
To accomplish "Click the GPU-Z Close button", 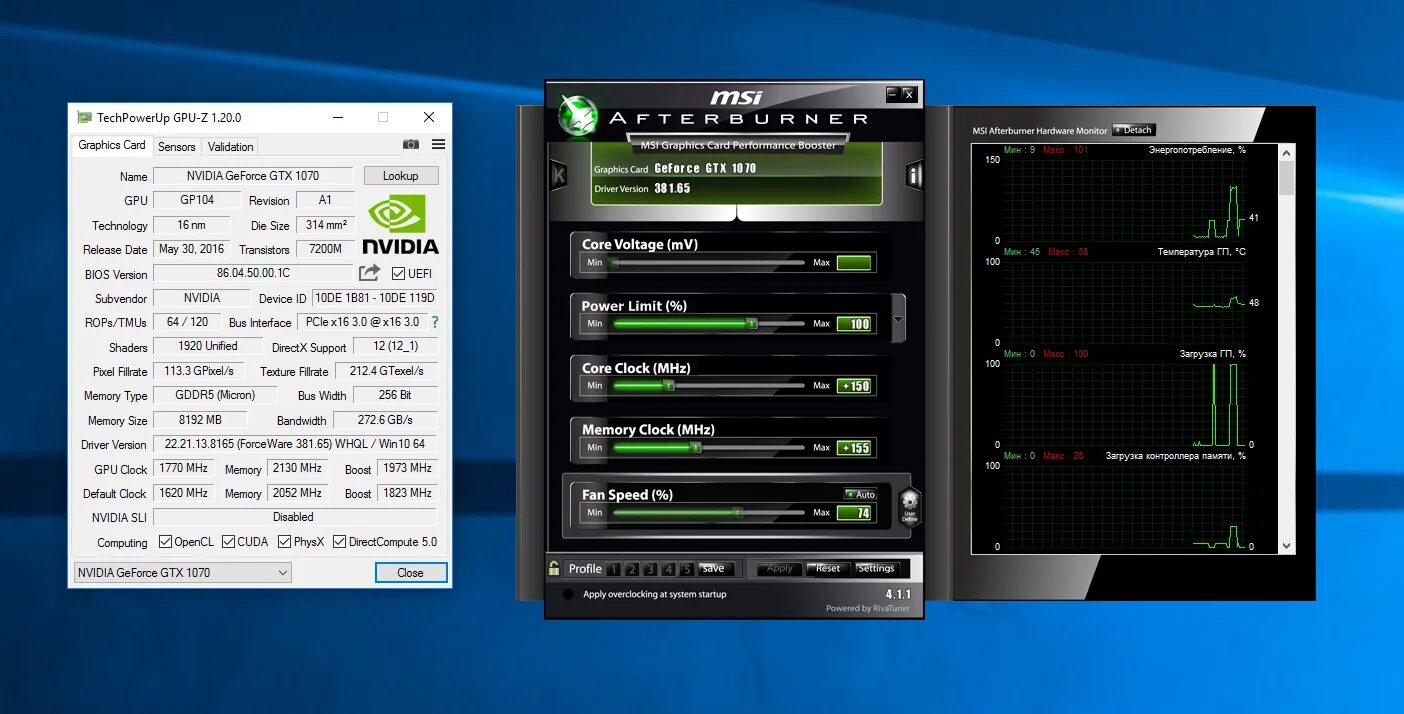I will 411,573.
